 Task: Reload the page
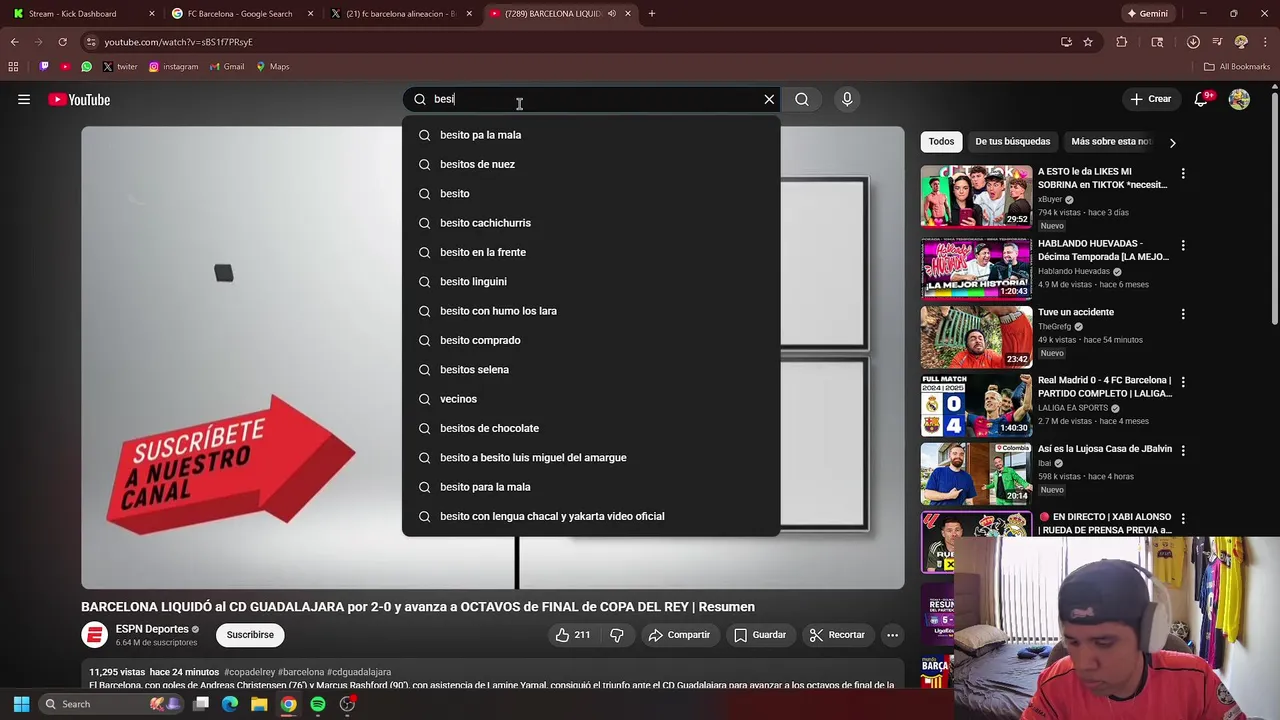[x=62, y=42]
